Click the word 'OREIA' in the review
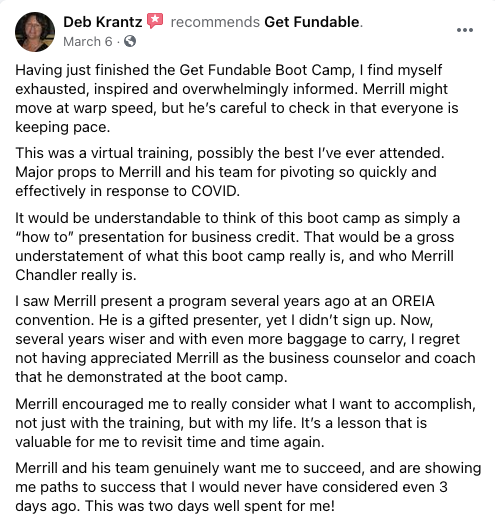495x523 pixels. click(x=413, y=301)
